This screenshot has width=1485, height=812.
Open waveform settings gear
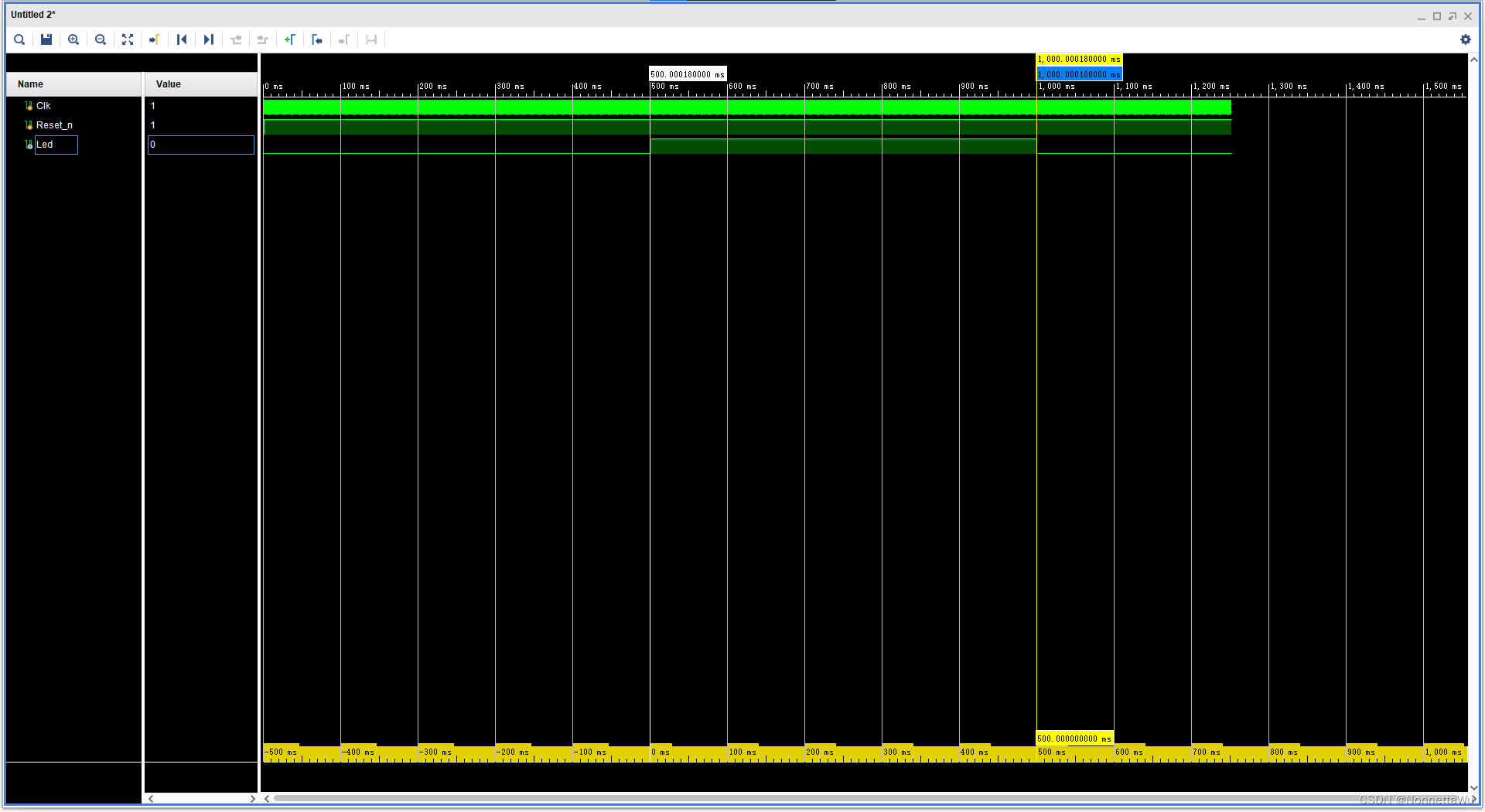pos(1466,39)
